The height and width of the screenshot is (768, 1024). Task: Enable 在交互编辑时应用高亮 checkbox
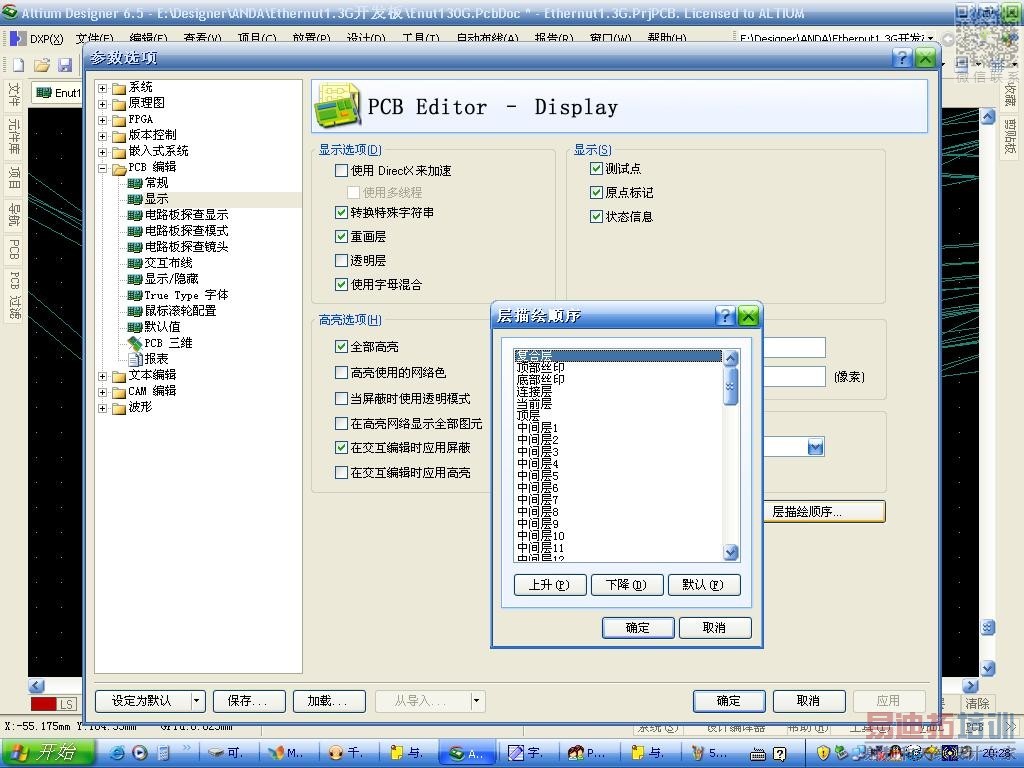click(341, 472)
